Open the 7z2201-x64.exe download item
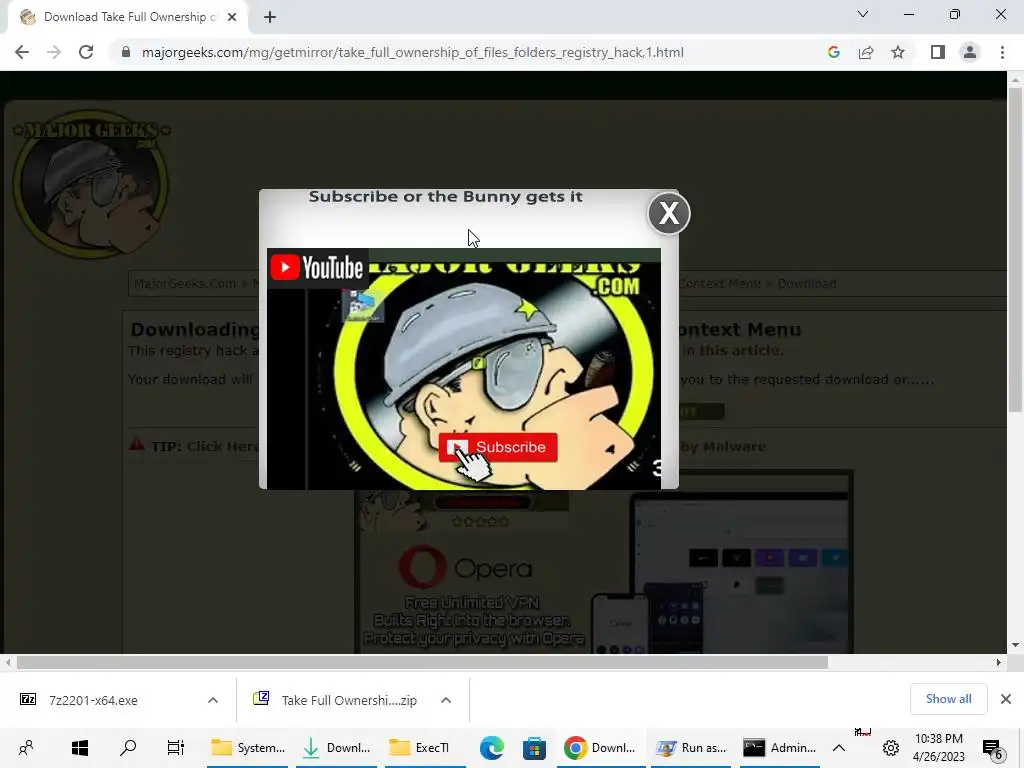The height and width of the screenshot is (768, 1024). [x=93, y=700]
